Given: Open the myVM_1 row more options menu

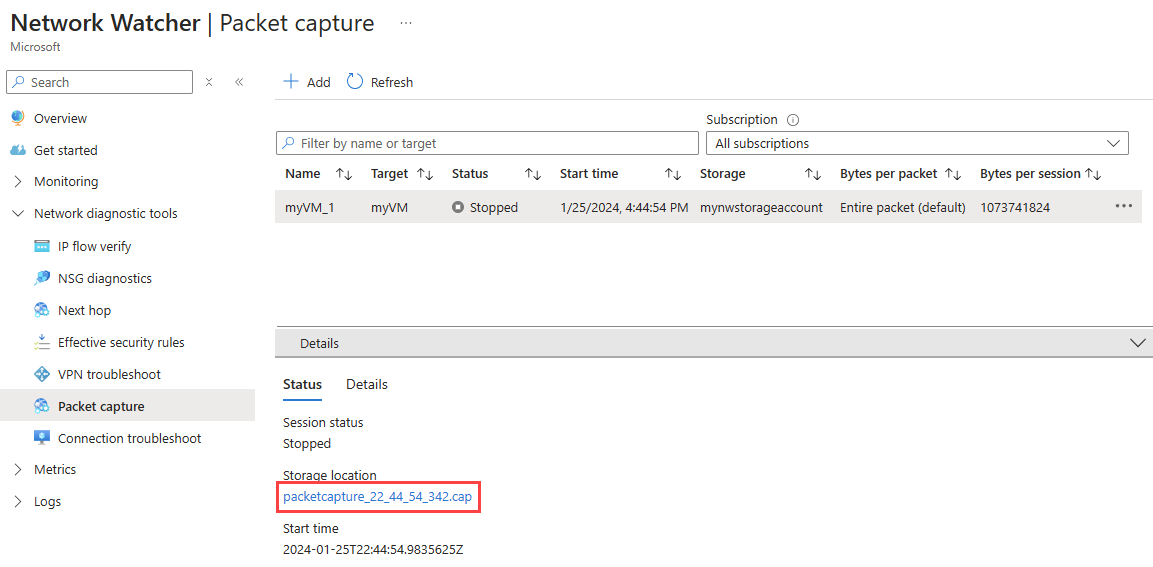Looking at the screenshot, I should point(1124,207).
